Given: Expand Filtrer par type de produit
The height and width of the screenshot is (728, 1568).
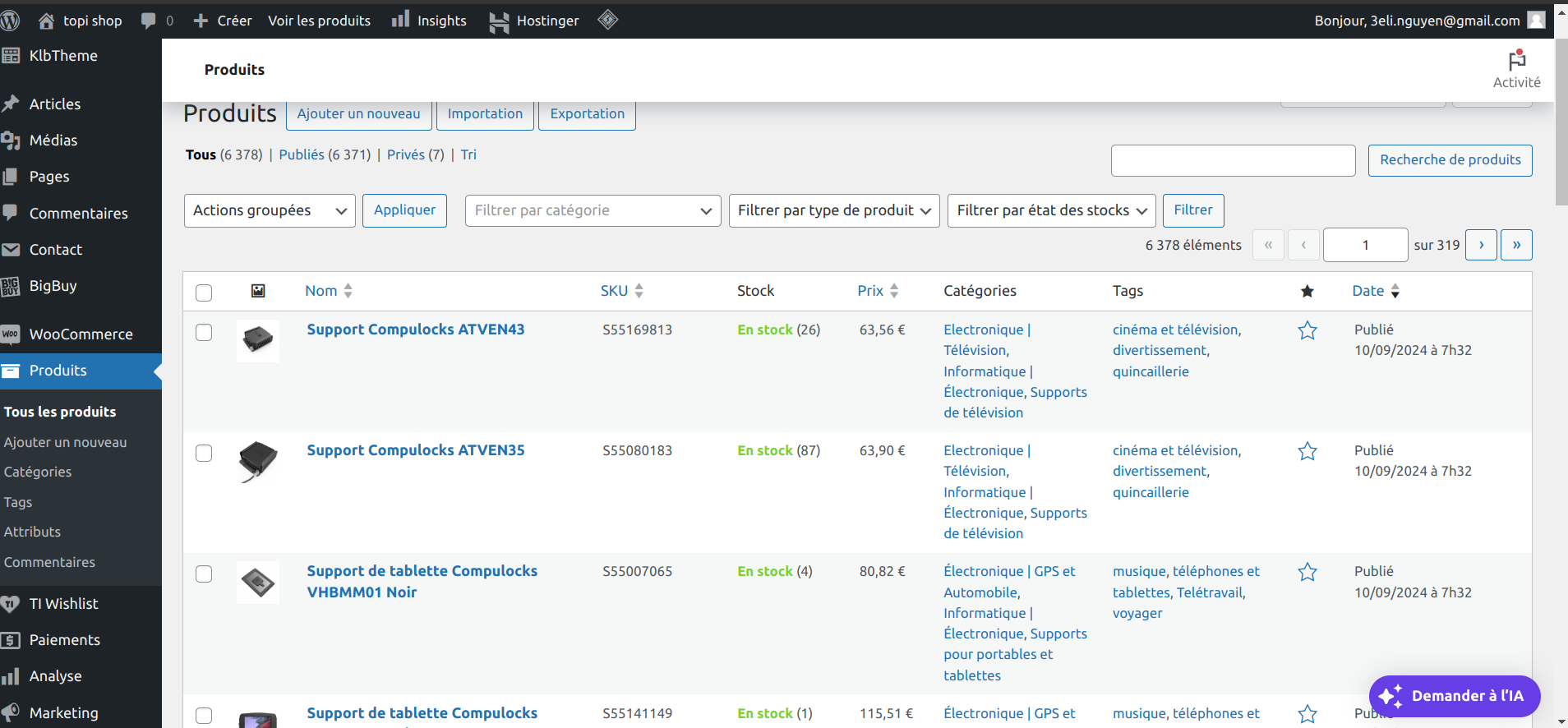Looking at the screenshot, I should [833, 210].
